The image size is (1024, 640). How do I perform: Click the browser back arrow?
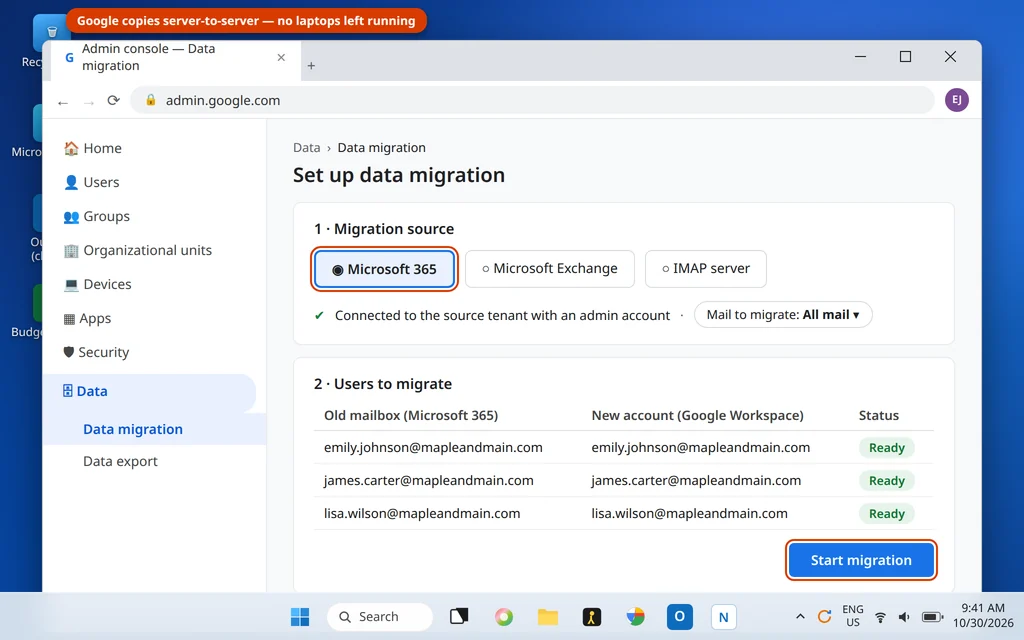63,102
